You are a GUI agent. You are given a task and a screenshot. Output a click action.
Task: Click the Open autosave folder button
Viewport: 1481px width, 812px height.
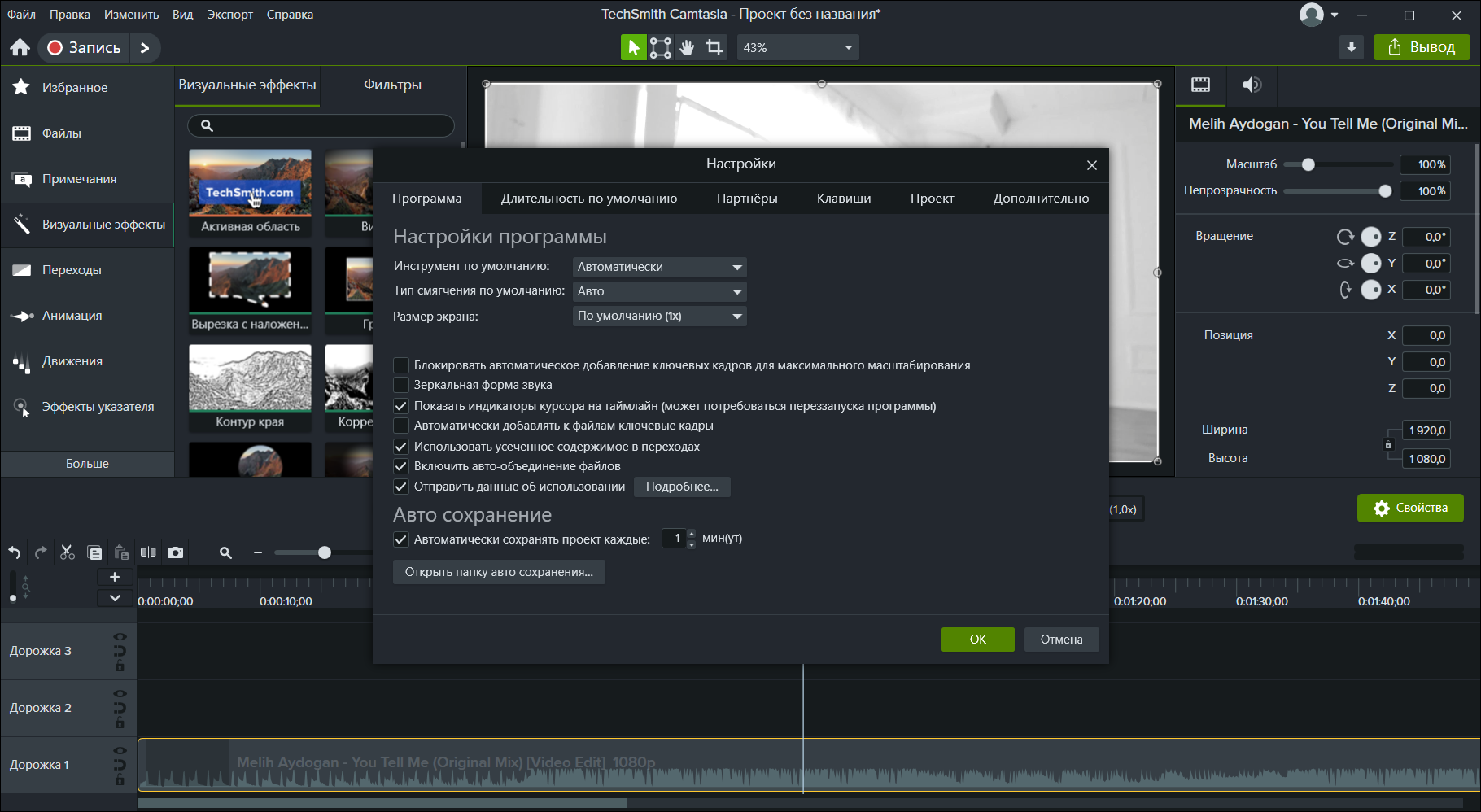[499, 572]
